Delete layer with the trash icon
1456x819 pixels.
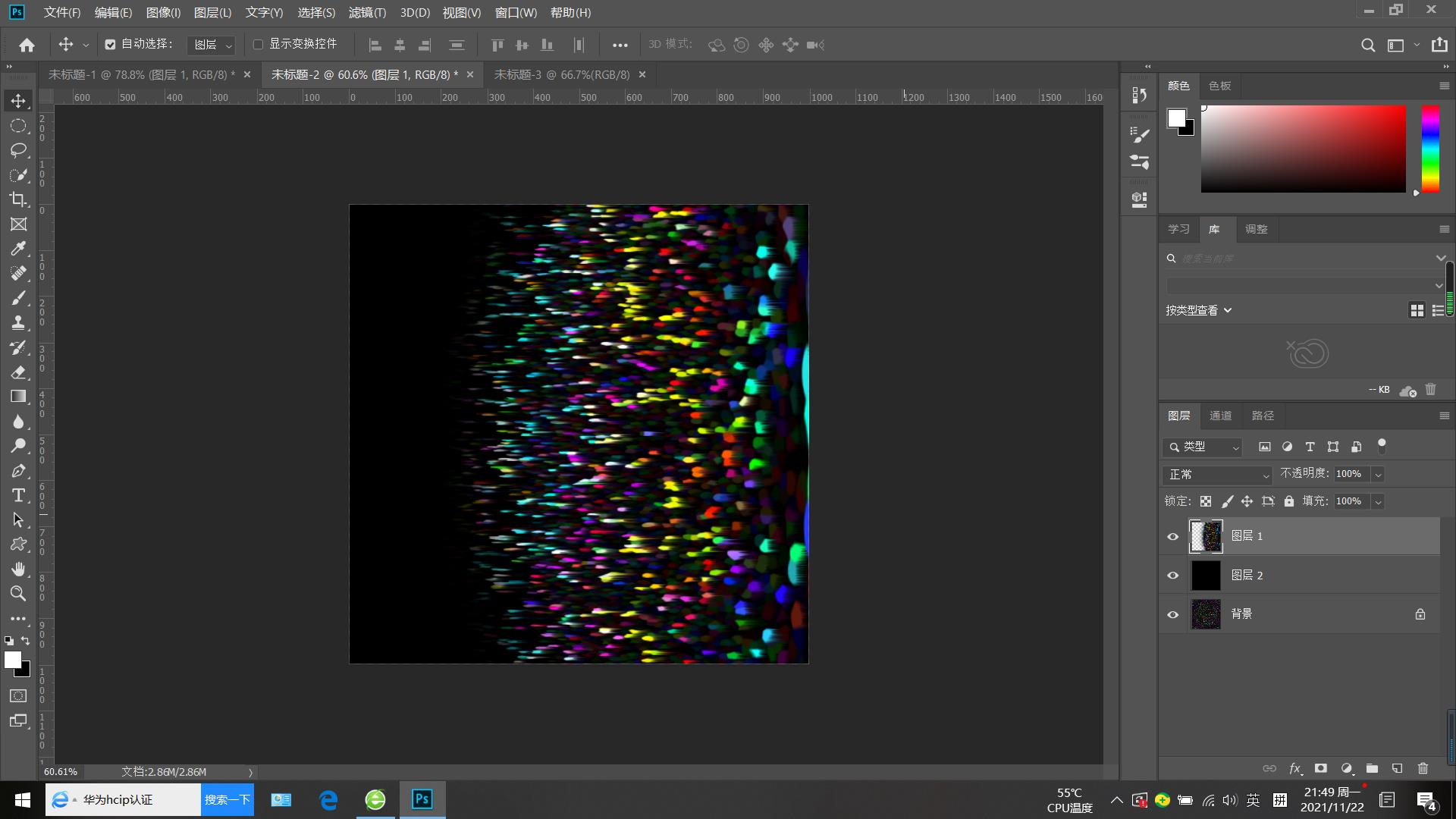click(1423, 768)
